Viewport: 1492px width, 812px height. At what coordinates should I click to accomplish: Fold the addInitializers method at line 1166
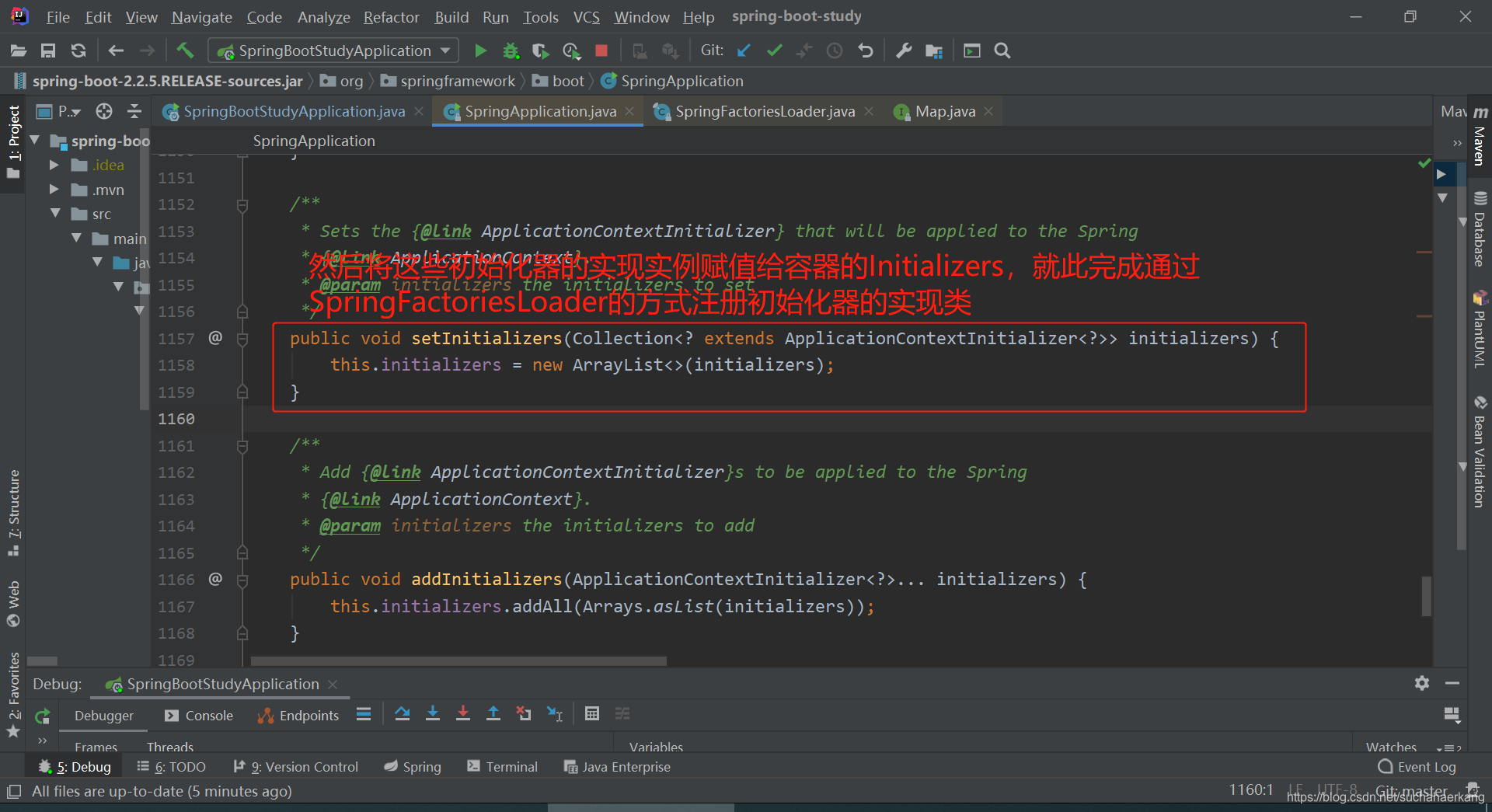point(242,580)
